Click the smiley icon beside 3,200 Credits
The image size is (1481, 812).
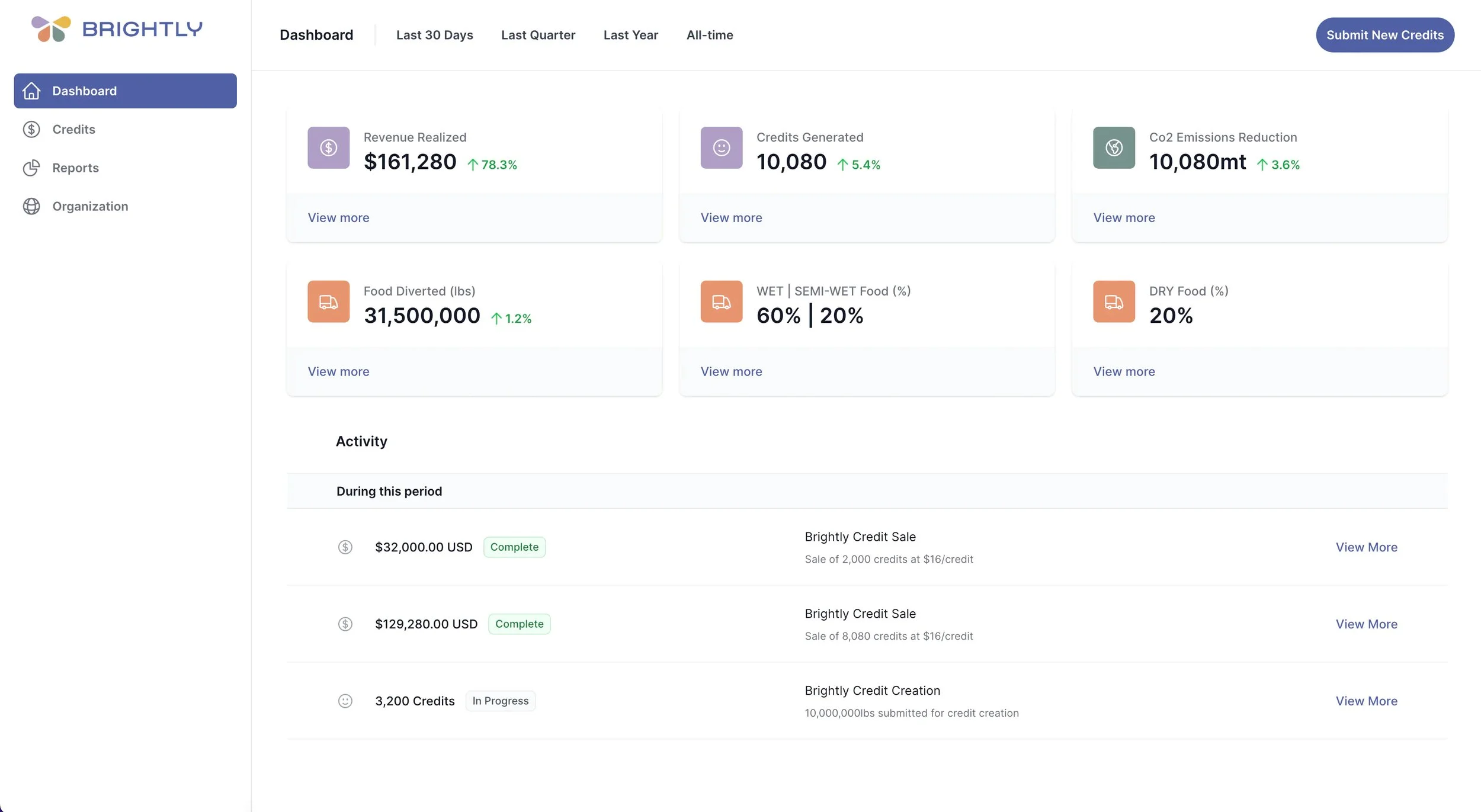pyautogui.click(x=345, y=701)
